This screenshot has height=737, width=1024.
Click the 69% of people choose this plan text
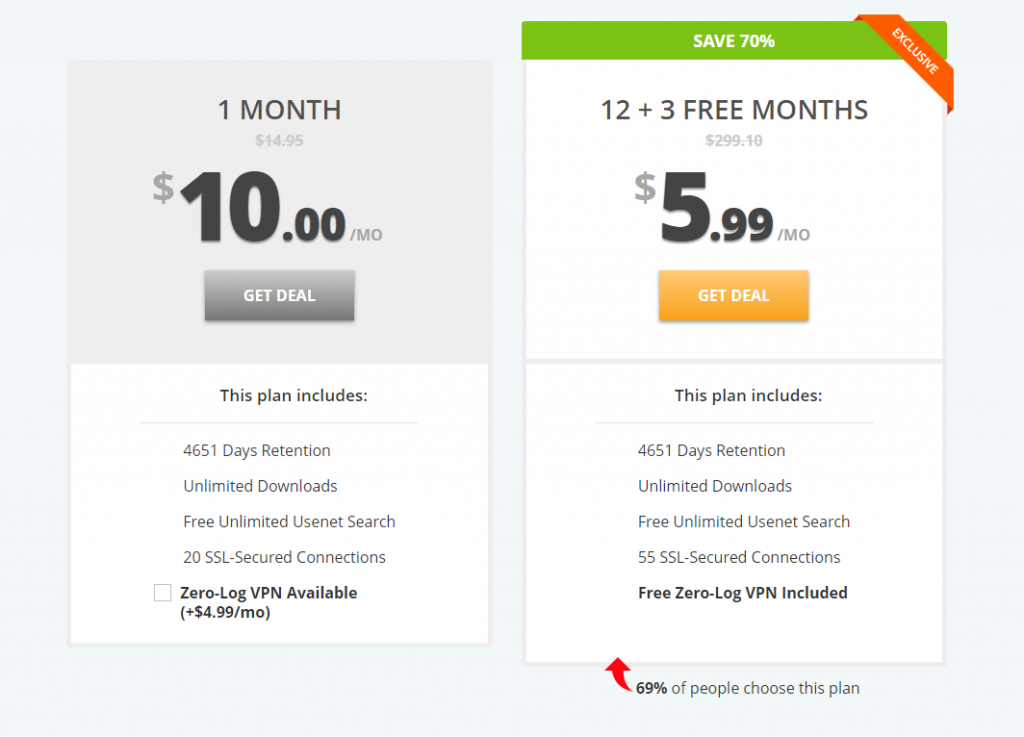point(747,688)
